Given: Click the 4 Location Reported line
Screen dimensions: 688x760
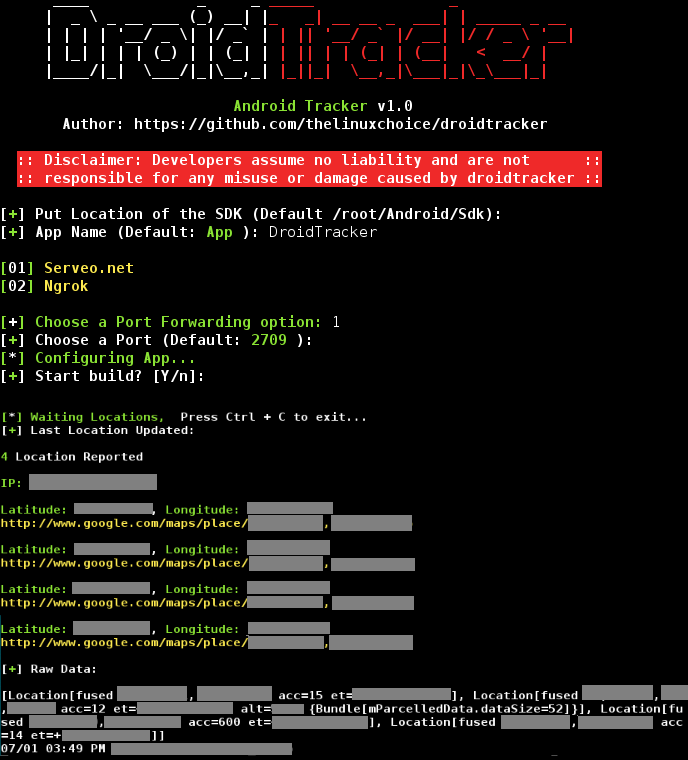Looking at the screenshot, I should [x=72, y=457].
